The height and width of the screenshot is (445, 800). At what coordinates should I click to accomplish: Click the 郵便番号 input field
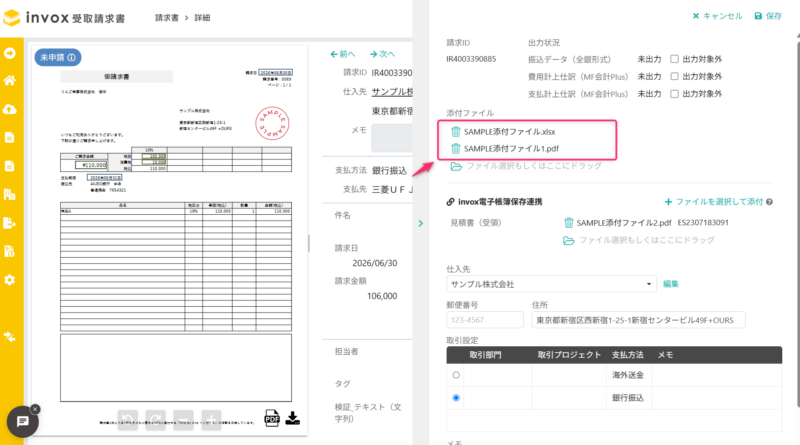pyautogui.click(x=485, y=320)
